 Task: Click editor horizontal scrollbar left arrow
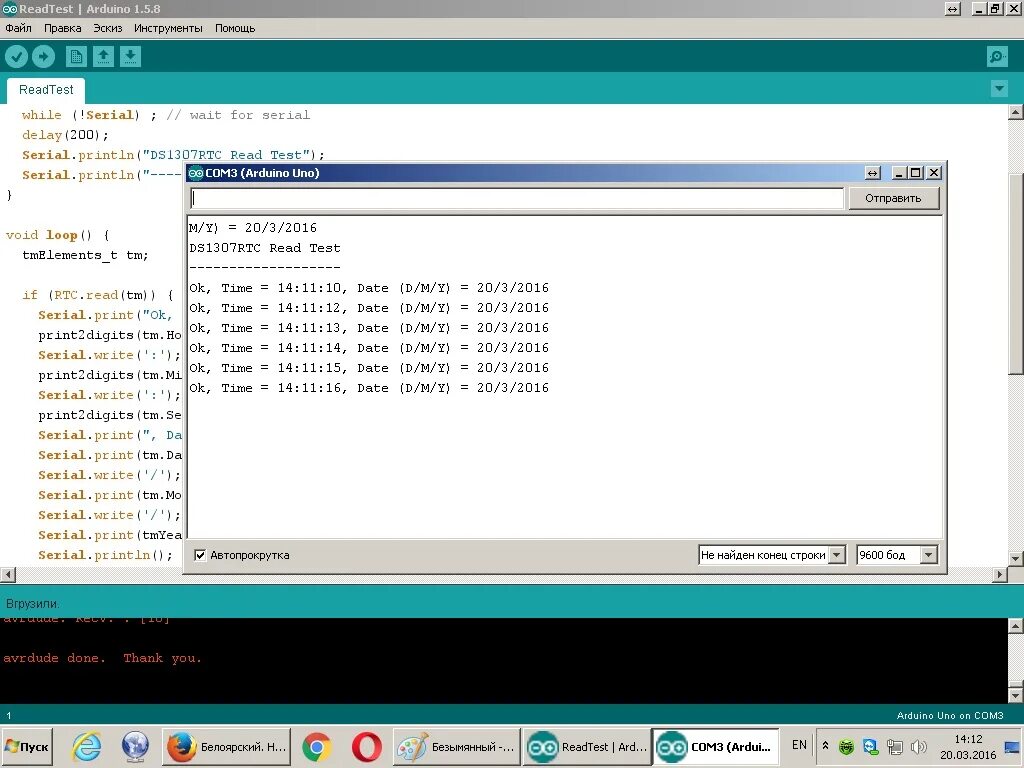(8, 575)
